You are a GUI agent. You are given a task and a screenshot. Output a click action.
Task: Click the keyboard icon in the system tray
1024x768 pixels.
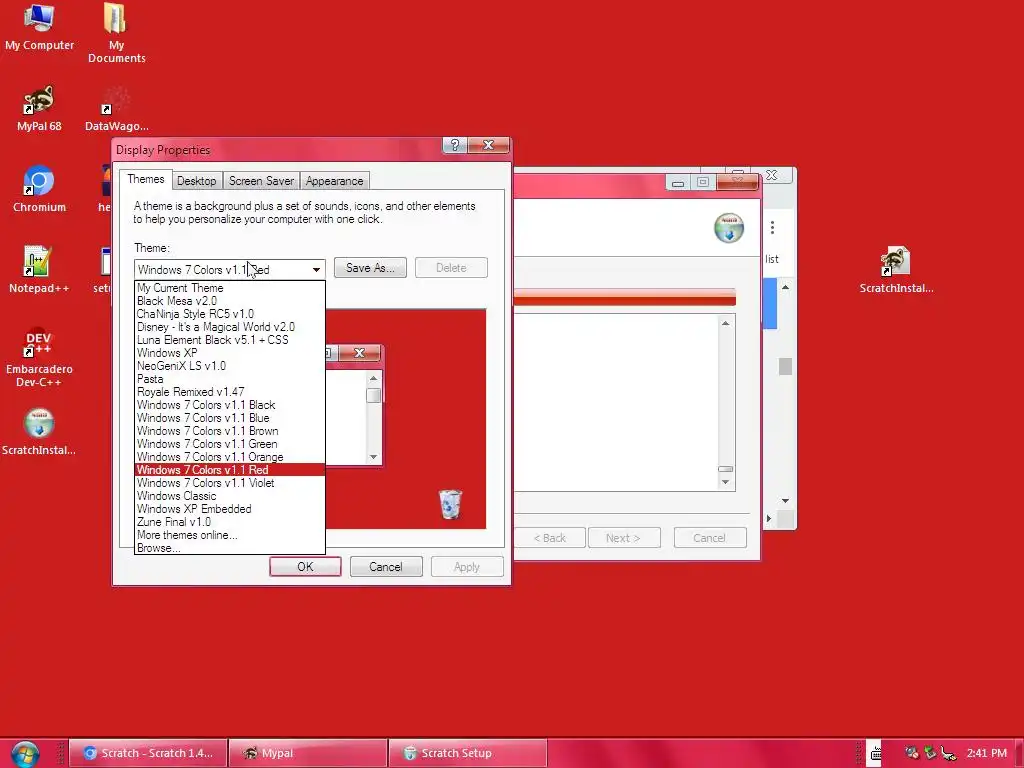(875, 754)
